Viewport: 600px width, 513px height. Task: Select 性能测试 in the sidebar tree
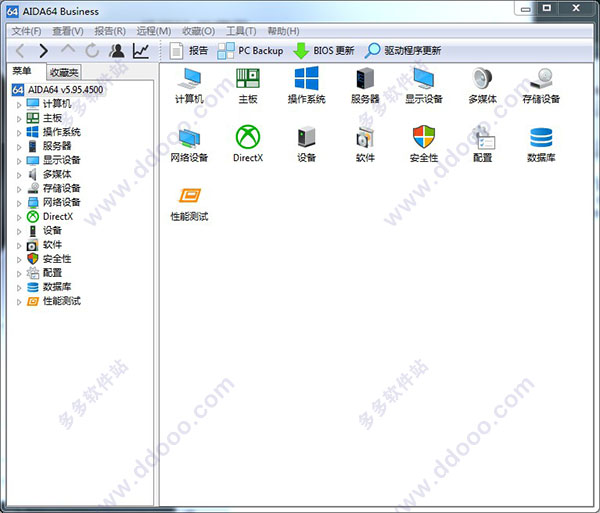[61, 301]
